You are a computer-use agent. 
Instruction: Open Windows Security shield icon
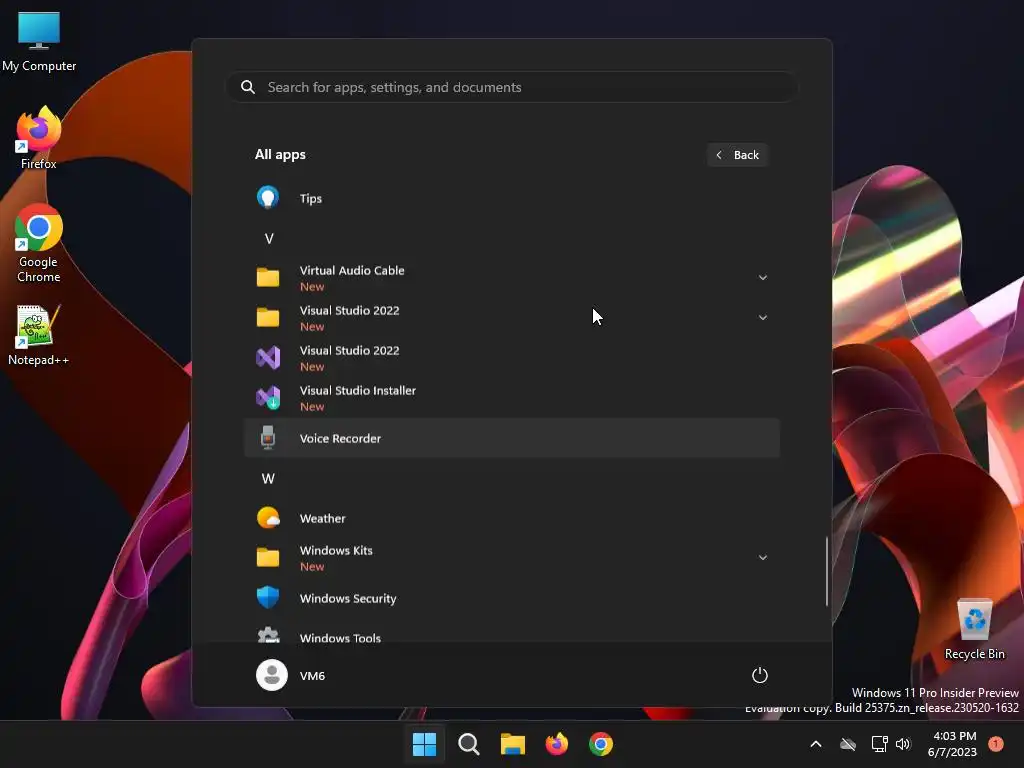[x=268, y=598]
